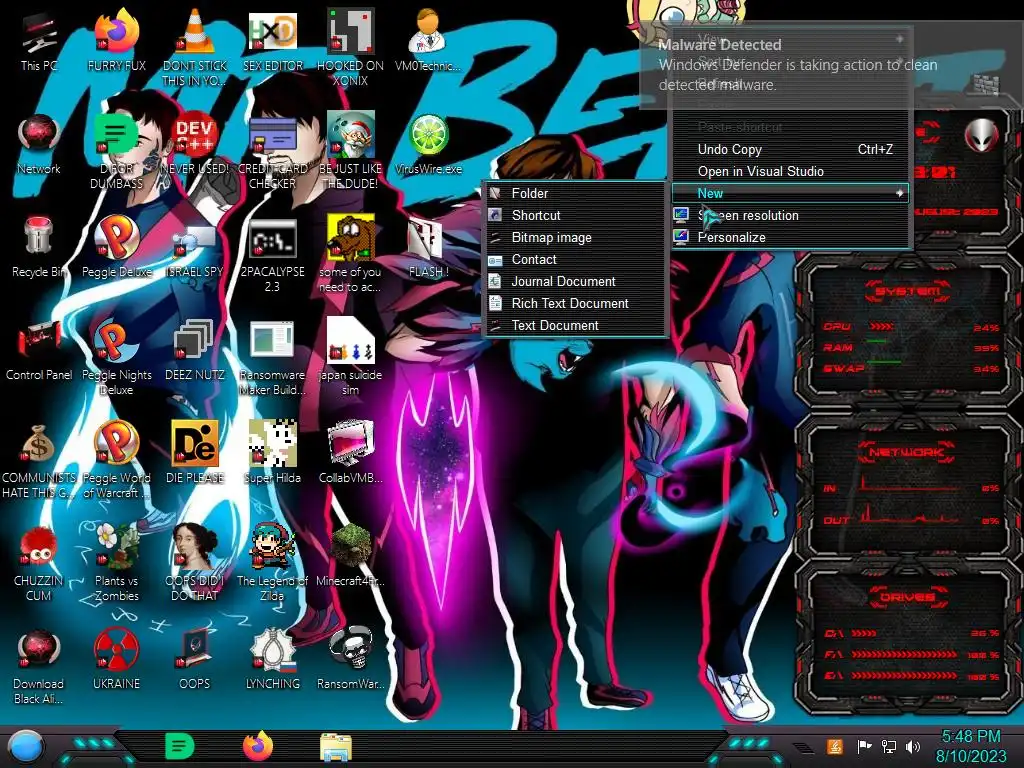Click the orange Java tray icon
The width and height of the screenshot is (1024, 768).
click(834, 746)
